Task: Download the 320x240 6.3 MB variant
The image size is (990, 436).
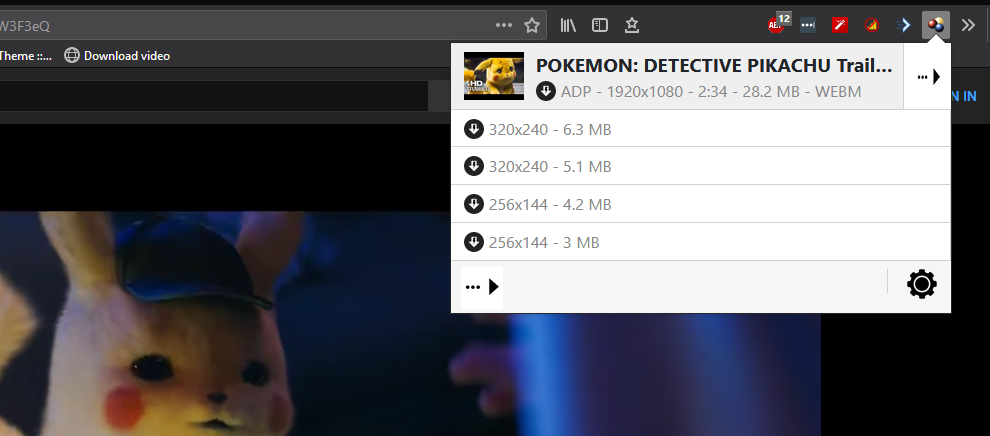Action: 474,129
